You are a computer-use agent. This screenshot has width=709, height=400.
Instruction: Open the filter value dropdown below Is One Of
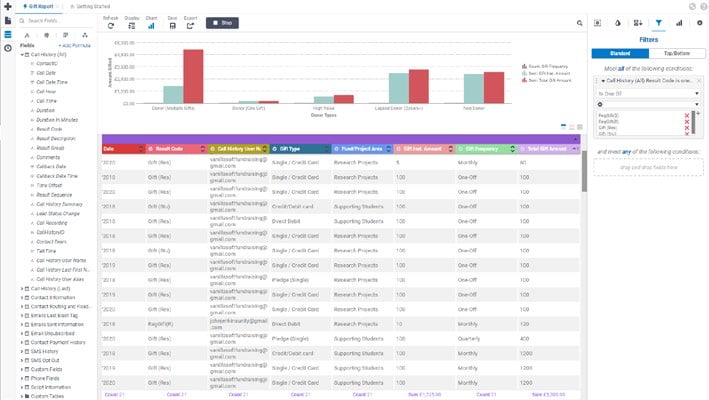[x=648, y=104]
